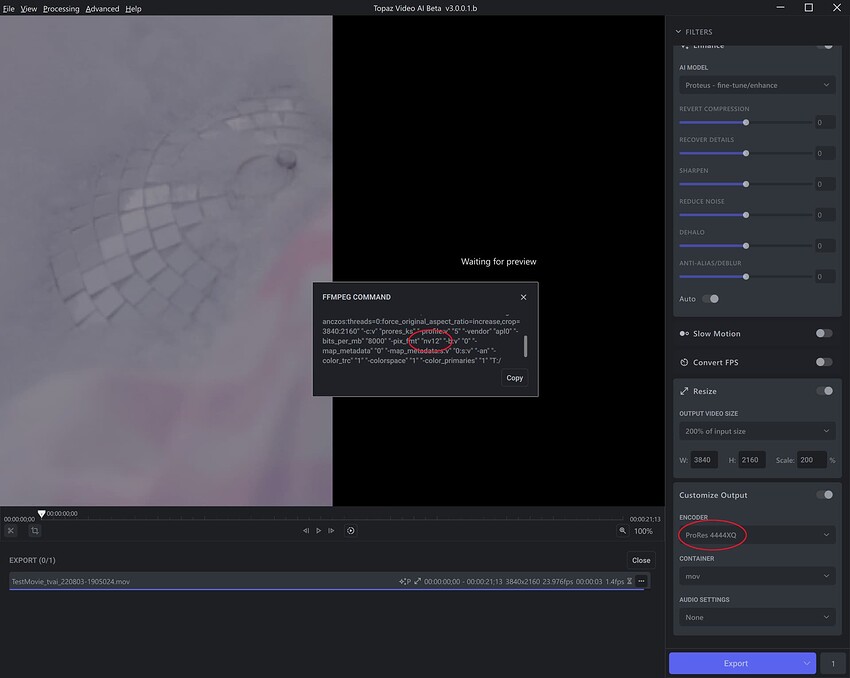Click the circular preview render icon
The width and height of the screenshot is (850, 678).
click(x=351, y=531)
